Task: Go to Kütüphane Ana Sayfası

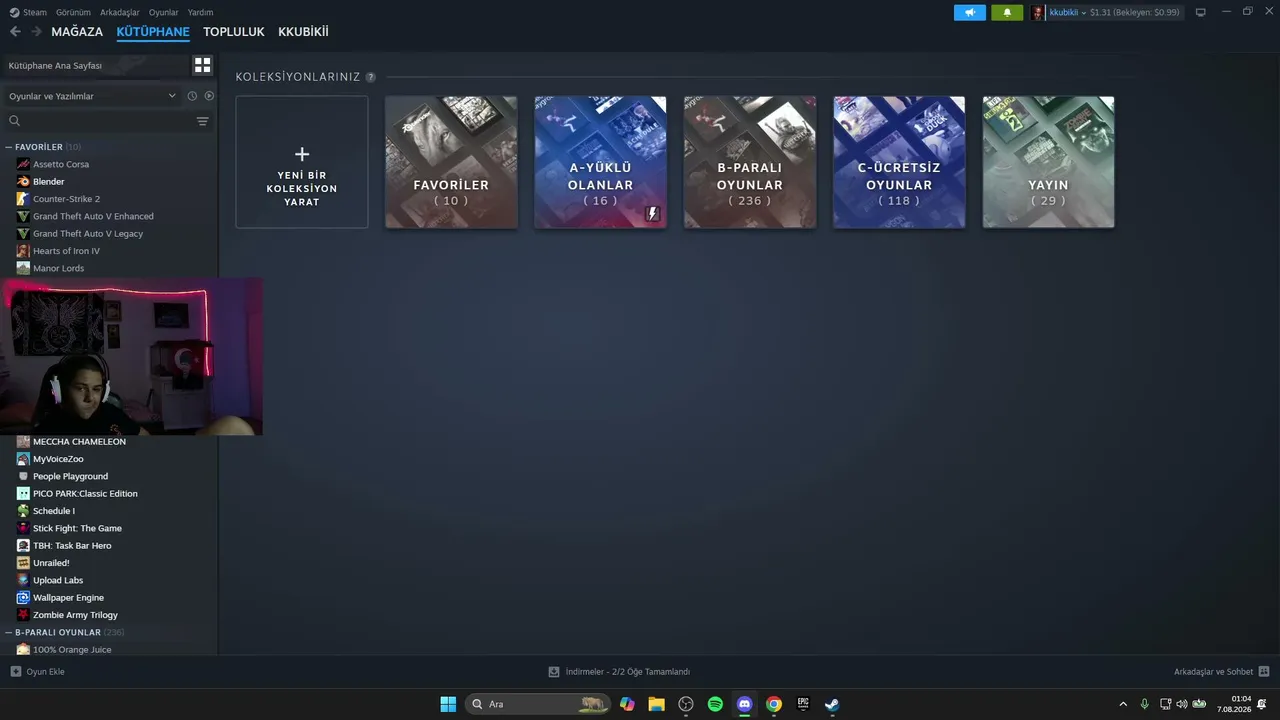Action: pyautogui.click(x=97, y=65)
